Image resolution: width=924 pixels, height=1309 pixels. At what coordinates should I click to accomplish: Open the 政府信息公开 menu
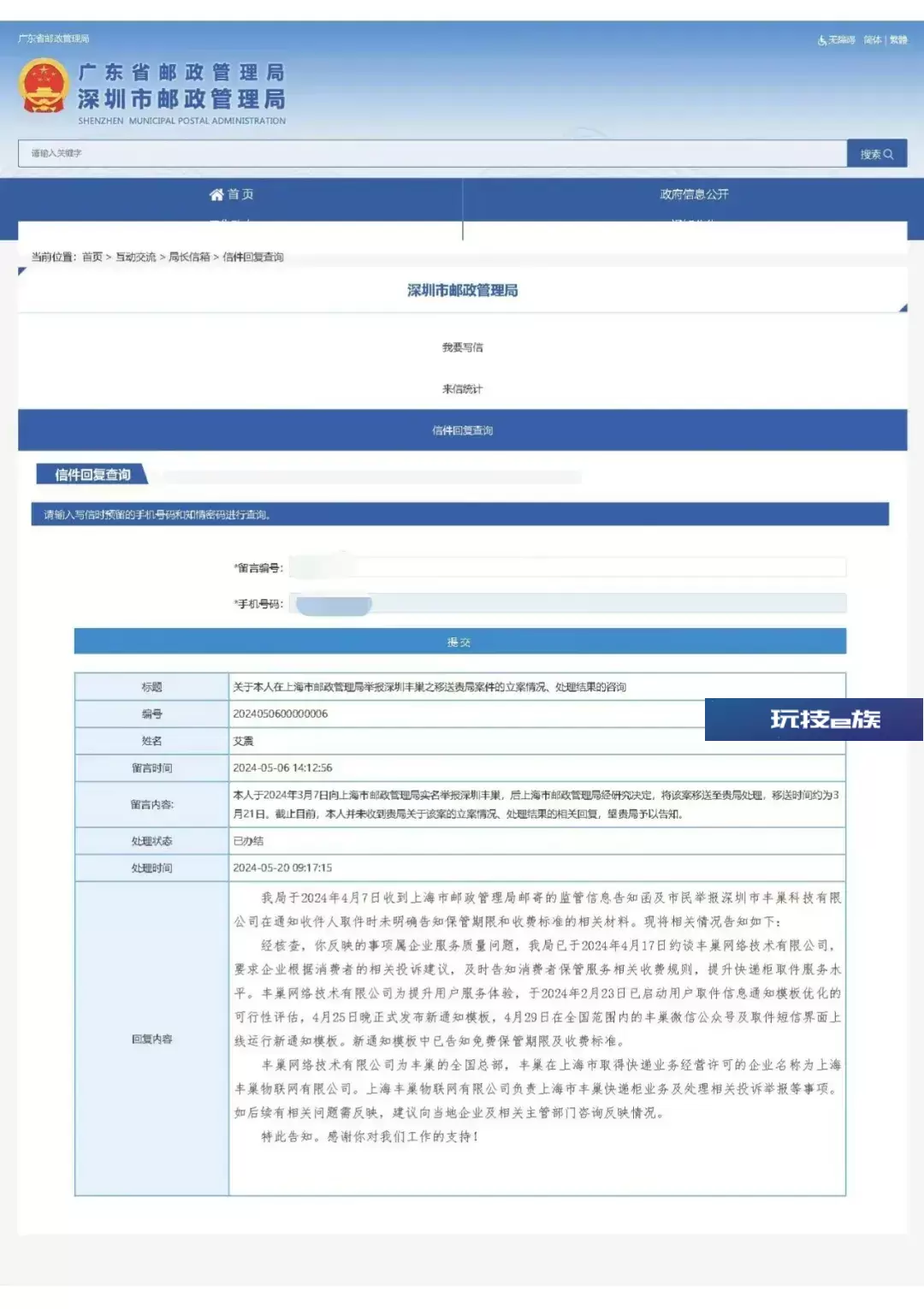pos(694,194)
